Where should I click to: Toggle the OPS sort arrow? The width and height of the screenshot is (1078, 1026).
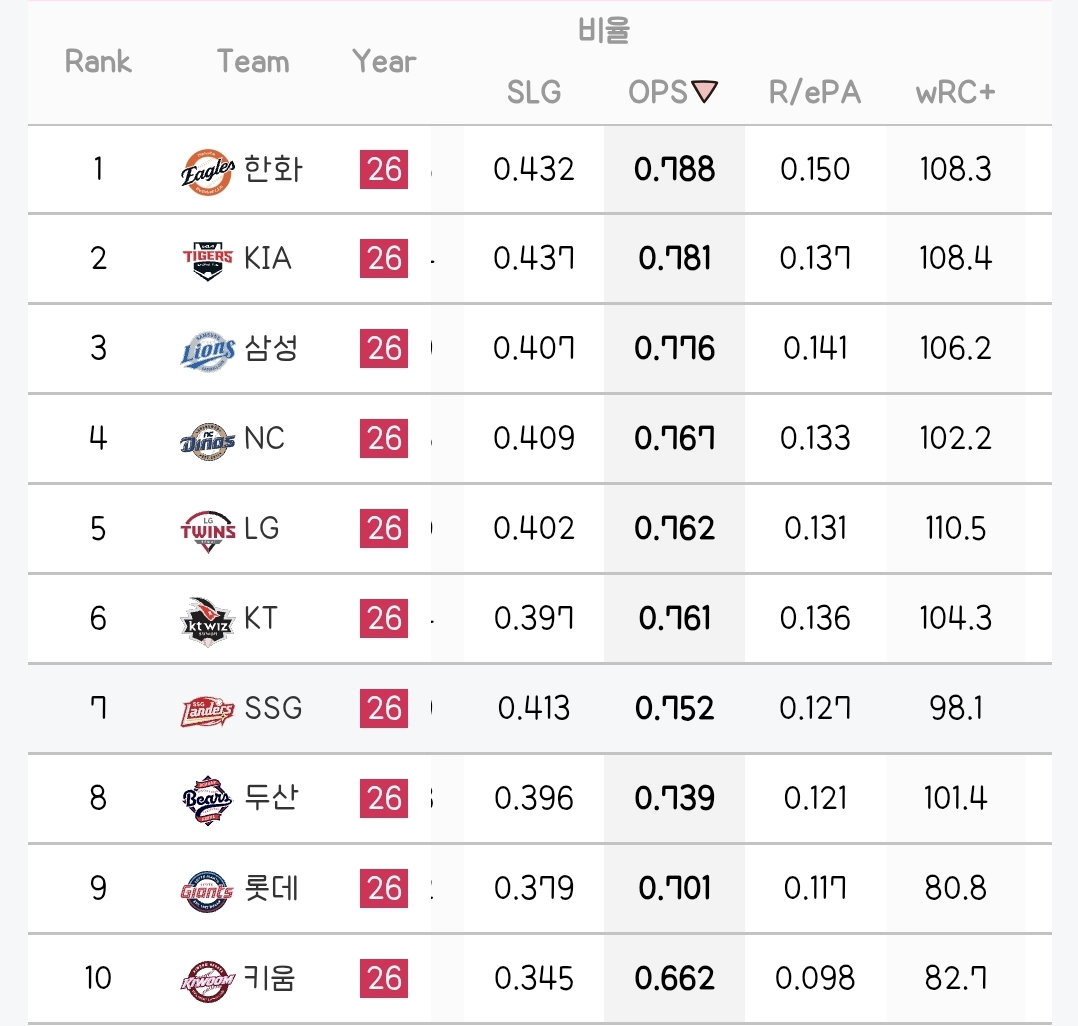pyautogui.click(x=705, y=91)
